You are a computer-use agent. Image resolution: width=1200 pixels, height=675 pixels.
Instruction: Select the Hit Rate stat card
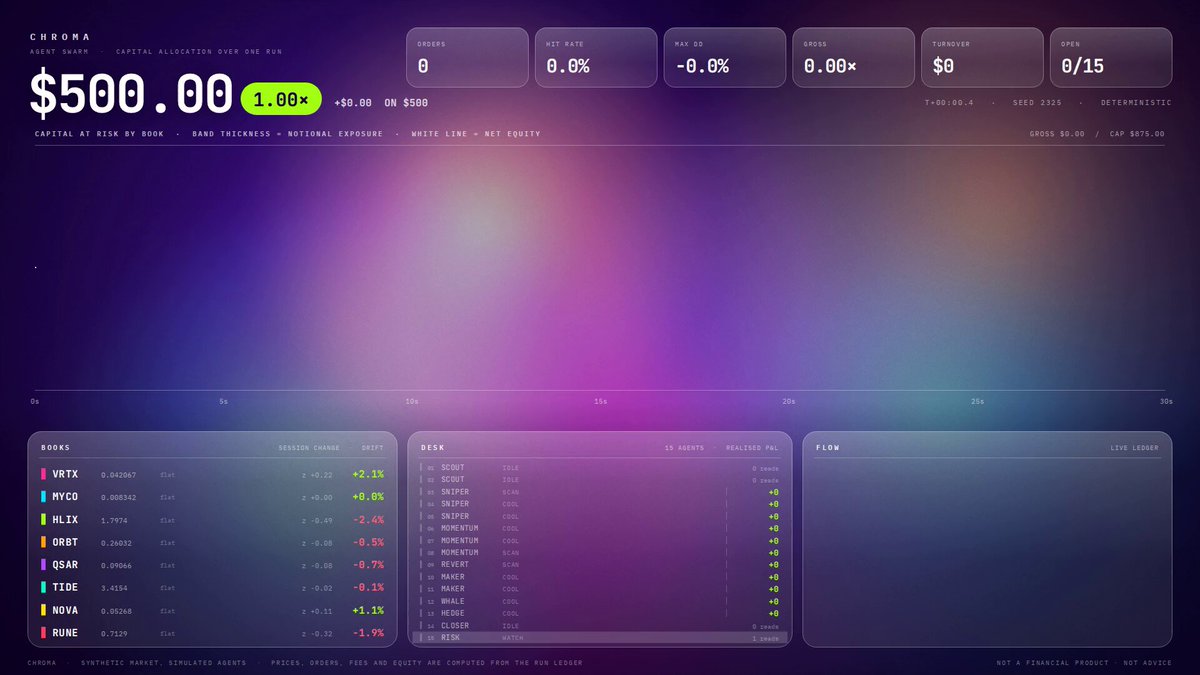595,57
